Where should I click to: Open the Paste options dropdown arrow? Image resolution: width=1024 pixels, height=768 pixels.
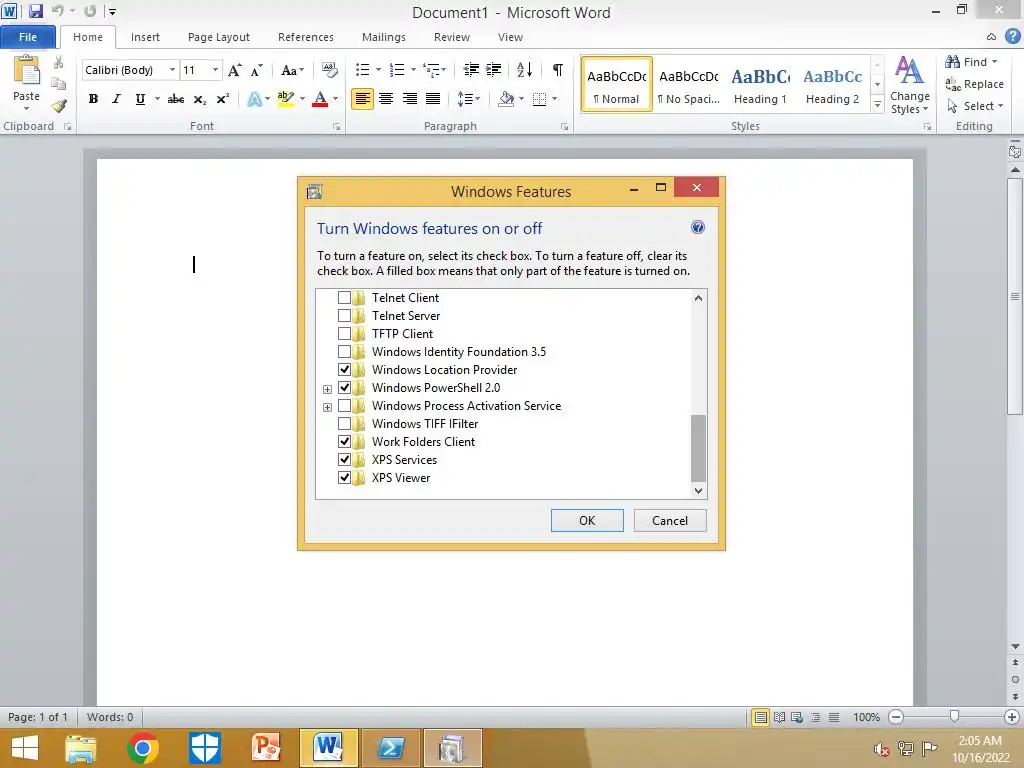[x=26, y=108]
